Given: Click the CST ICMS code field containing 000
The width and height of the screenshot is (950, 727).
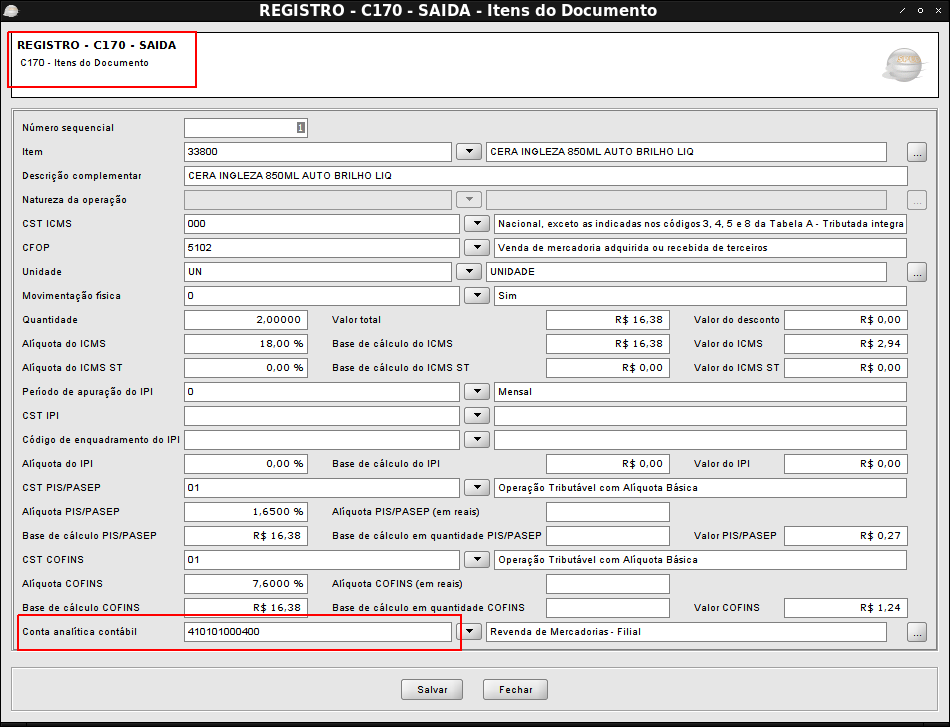Looking at the screenshot, I should [322, 224].
